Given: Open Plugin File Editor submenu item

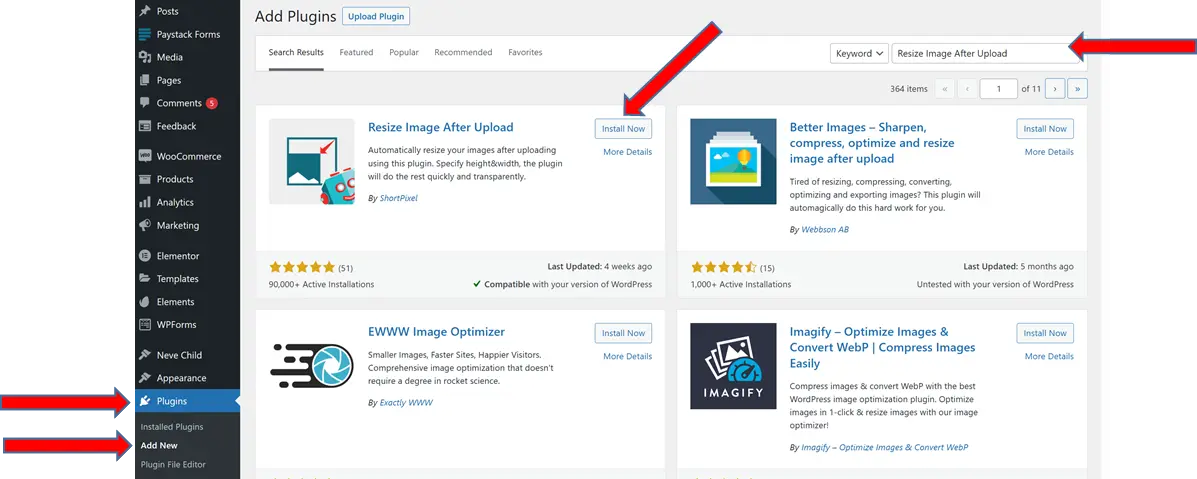Looking at the screenshot, I should (173, 464).
